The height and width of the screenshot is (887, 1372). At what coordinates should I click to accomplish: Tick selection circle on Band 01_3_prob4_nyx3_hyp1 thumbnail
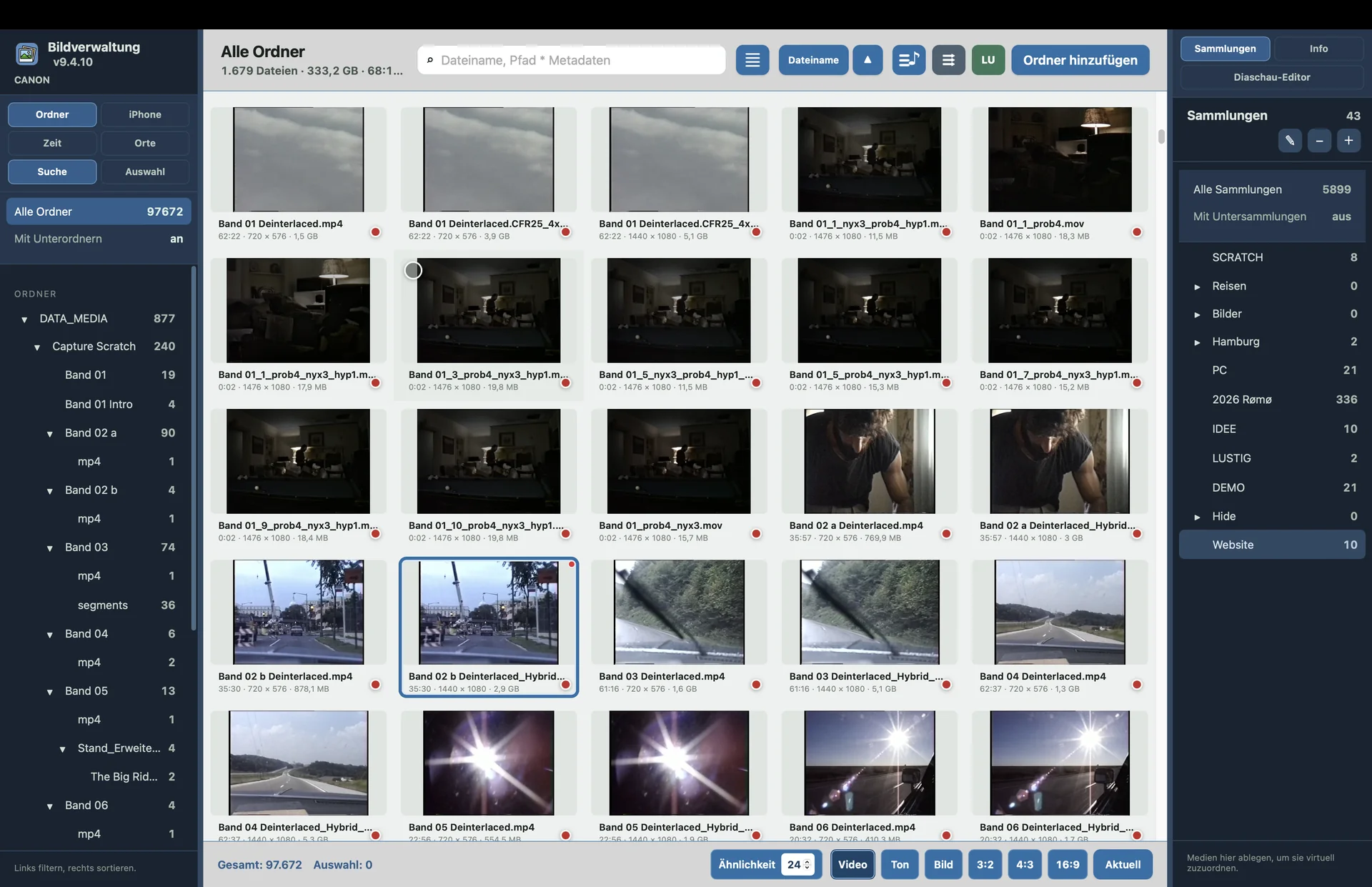(x=413, y=270)
